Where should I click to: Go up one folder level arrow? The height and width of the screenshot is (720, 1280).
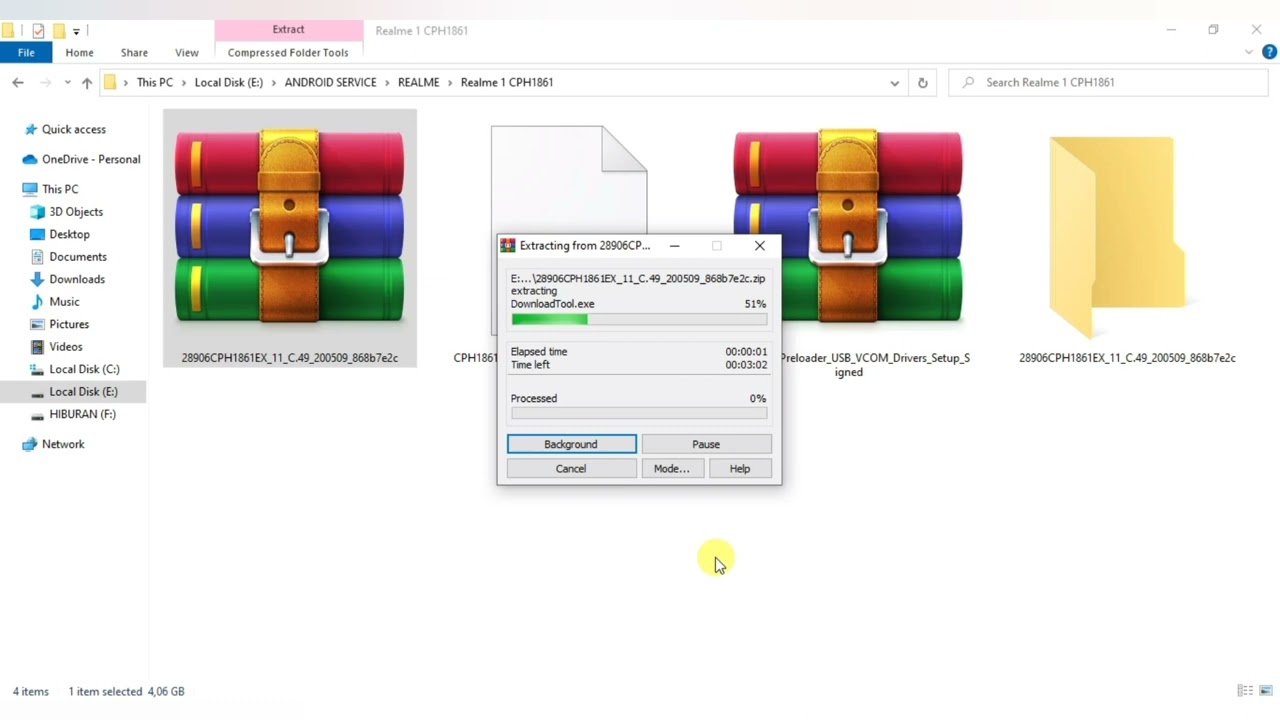[x=87, y=83]
